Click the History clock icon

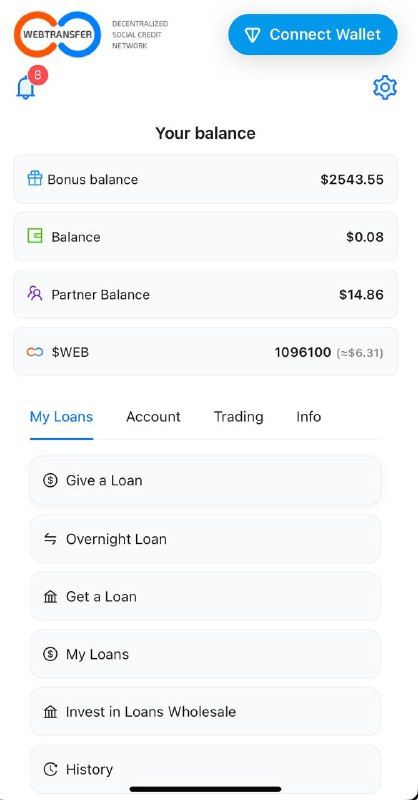tap(50, 769)
